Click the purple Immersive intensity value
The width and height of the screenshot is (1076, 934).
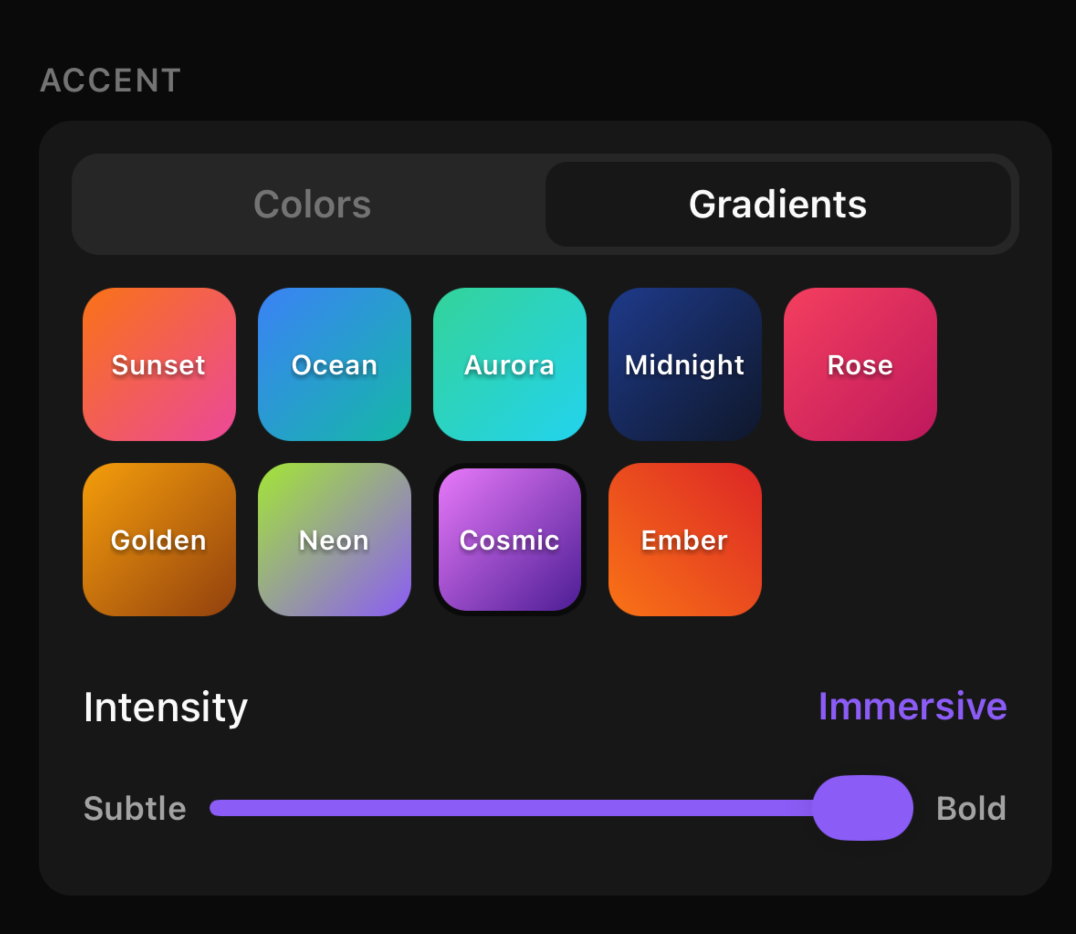pyautogui.click(x=912, y=706)
